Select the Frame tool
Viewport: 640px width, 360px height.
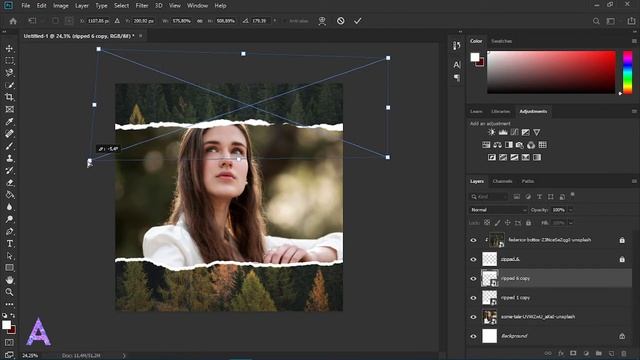coord(9,109)
